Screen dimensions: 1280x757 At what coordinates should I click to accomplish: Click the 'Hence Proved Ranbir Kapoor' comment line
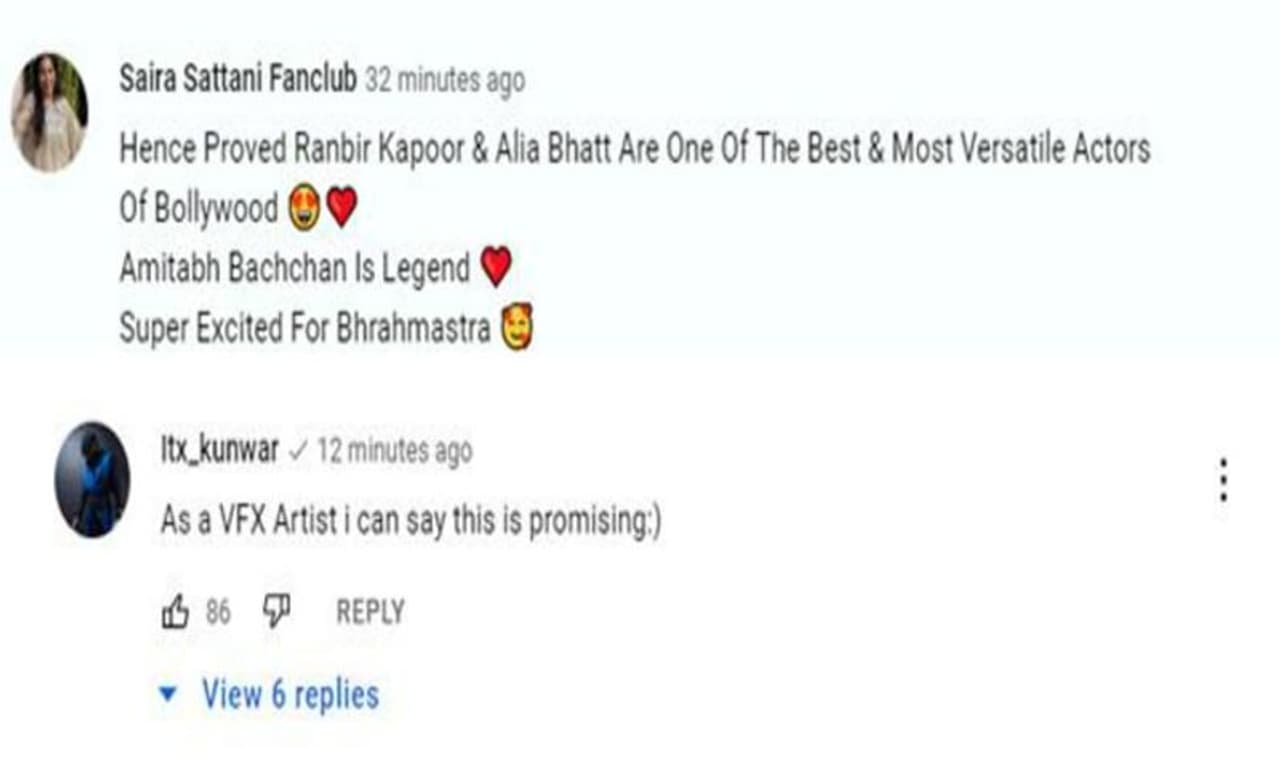click(635, 149)
